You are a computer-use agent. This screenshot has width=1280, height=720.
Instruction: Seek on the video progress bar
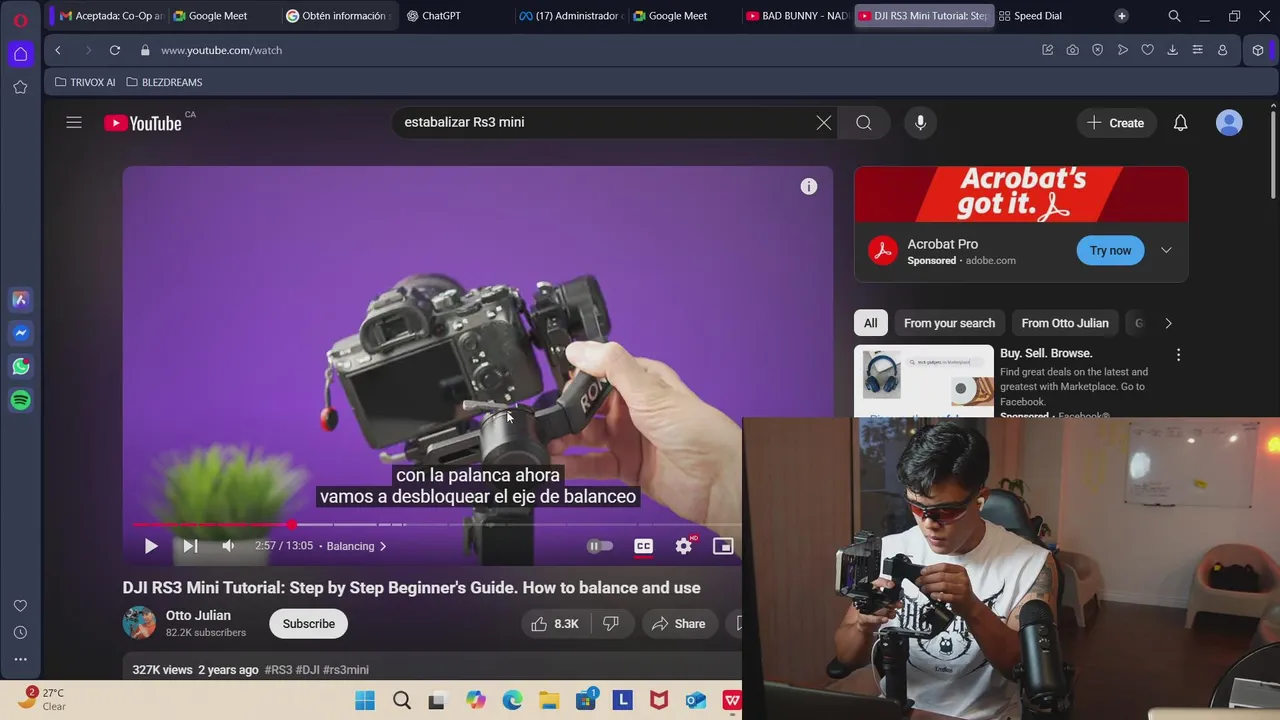tap(437, 524)
